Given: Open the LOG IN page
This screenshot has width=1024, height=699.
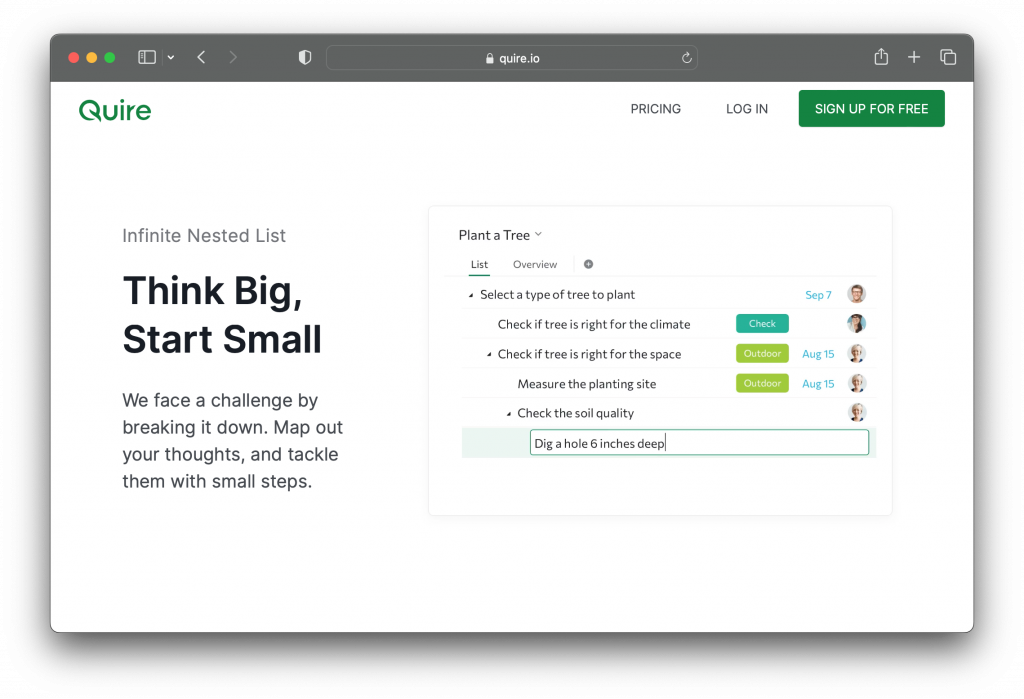Looking at the screenshot, I should click(747, 109).
